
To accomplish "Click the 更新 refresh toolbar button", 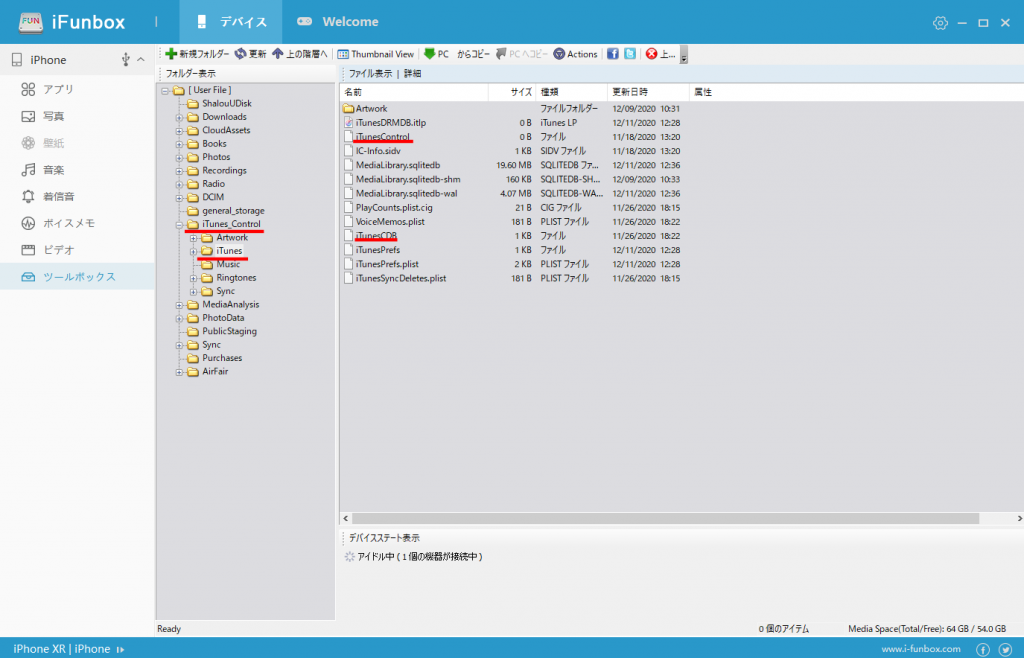I will (250, 54).
